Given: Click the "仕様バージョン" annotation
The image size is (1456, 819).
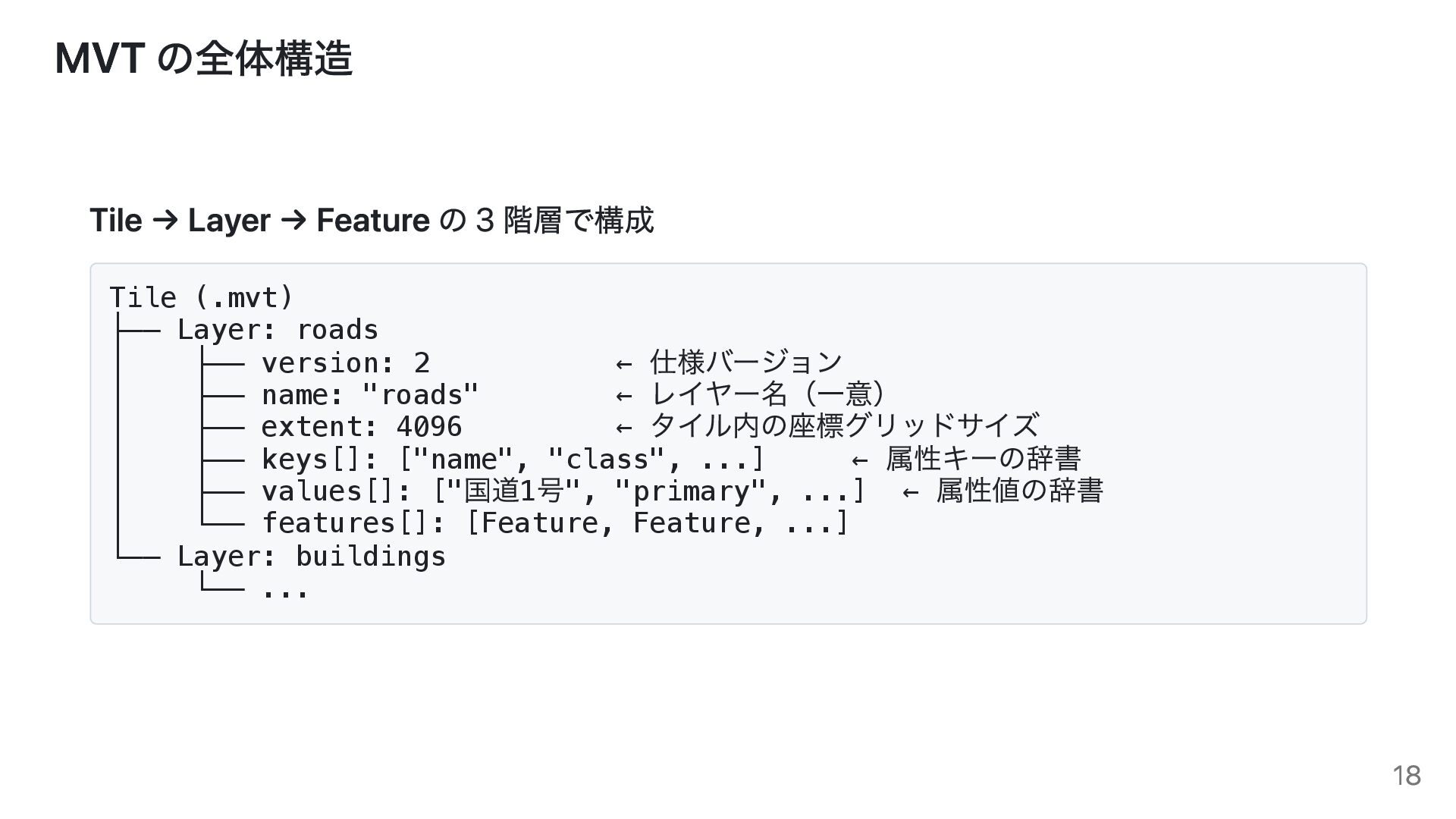Looking at the screenshot, I should click(x=746, y=362).
